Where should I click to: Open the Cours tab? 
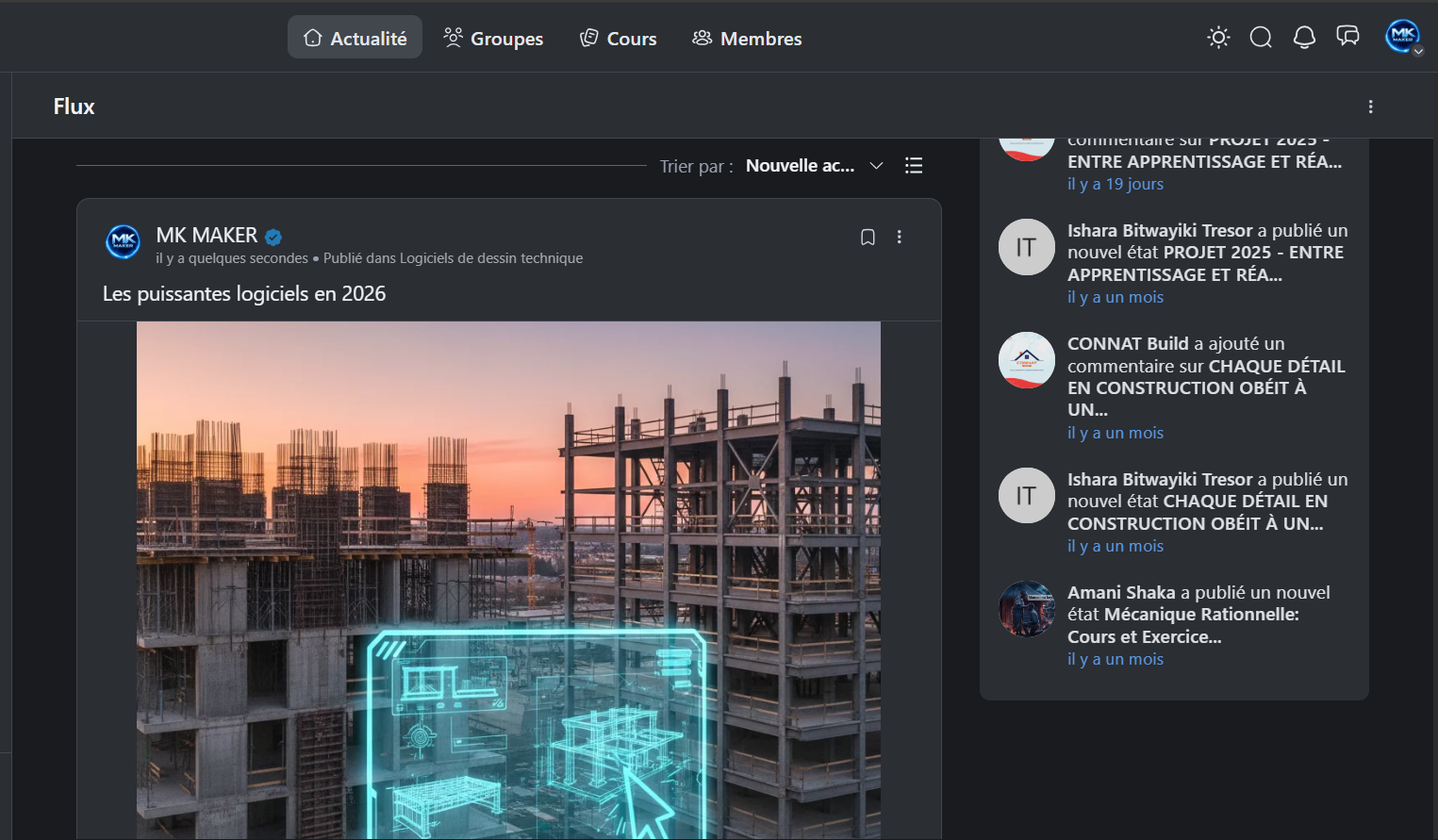tap(618, 39)
